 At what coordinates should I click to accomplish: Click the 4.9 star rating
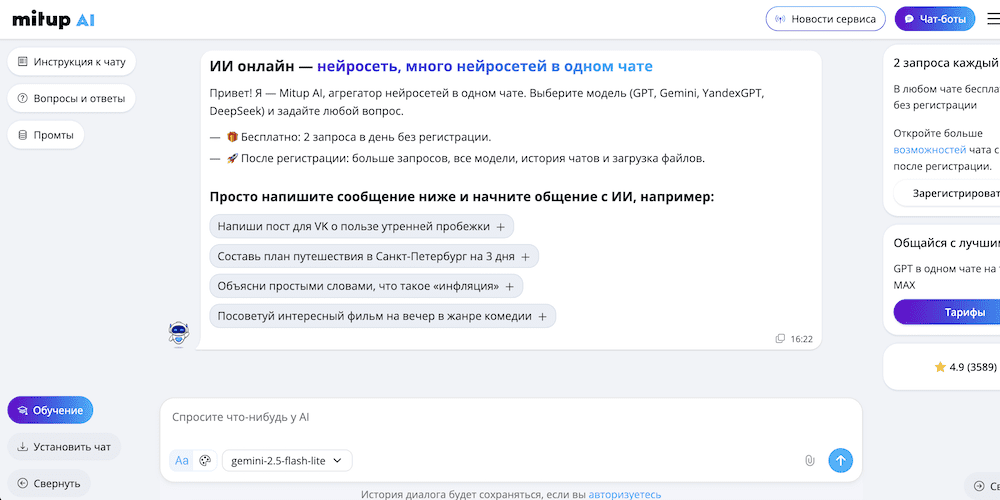(965, 367)
